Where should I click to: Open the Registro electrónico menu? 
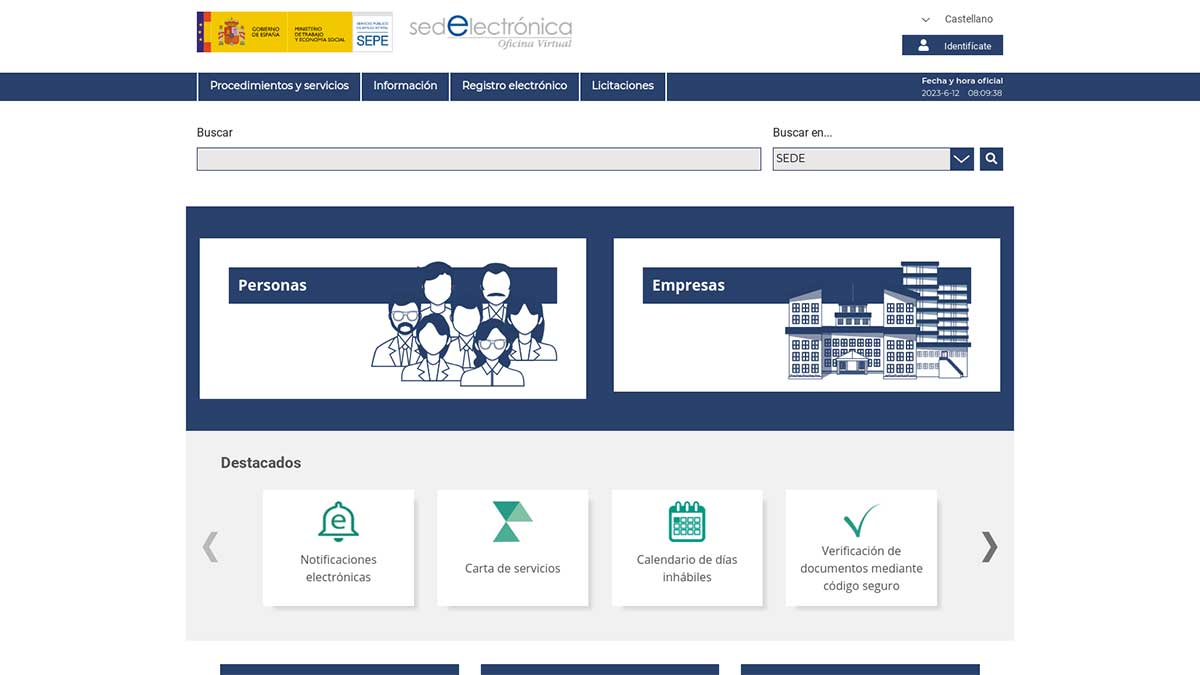coord(514,86)
